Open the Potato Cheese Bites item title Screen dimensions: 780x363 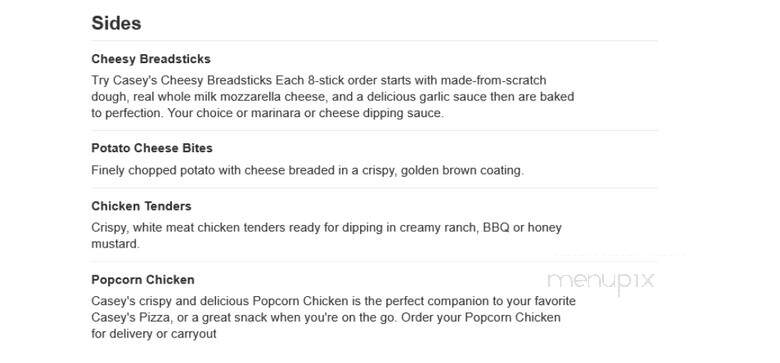click(x=152, y=148)
